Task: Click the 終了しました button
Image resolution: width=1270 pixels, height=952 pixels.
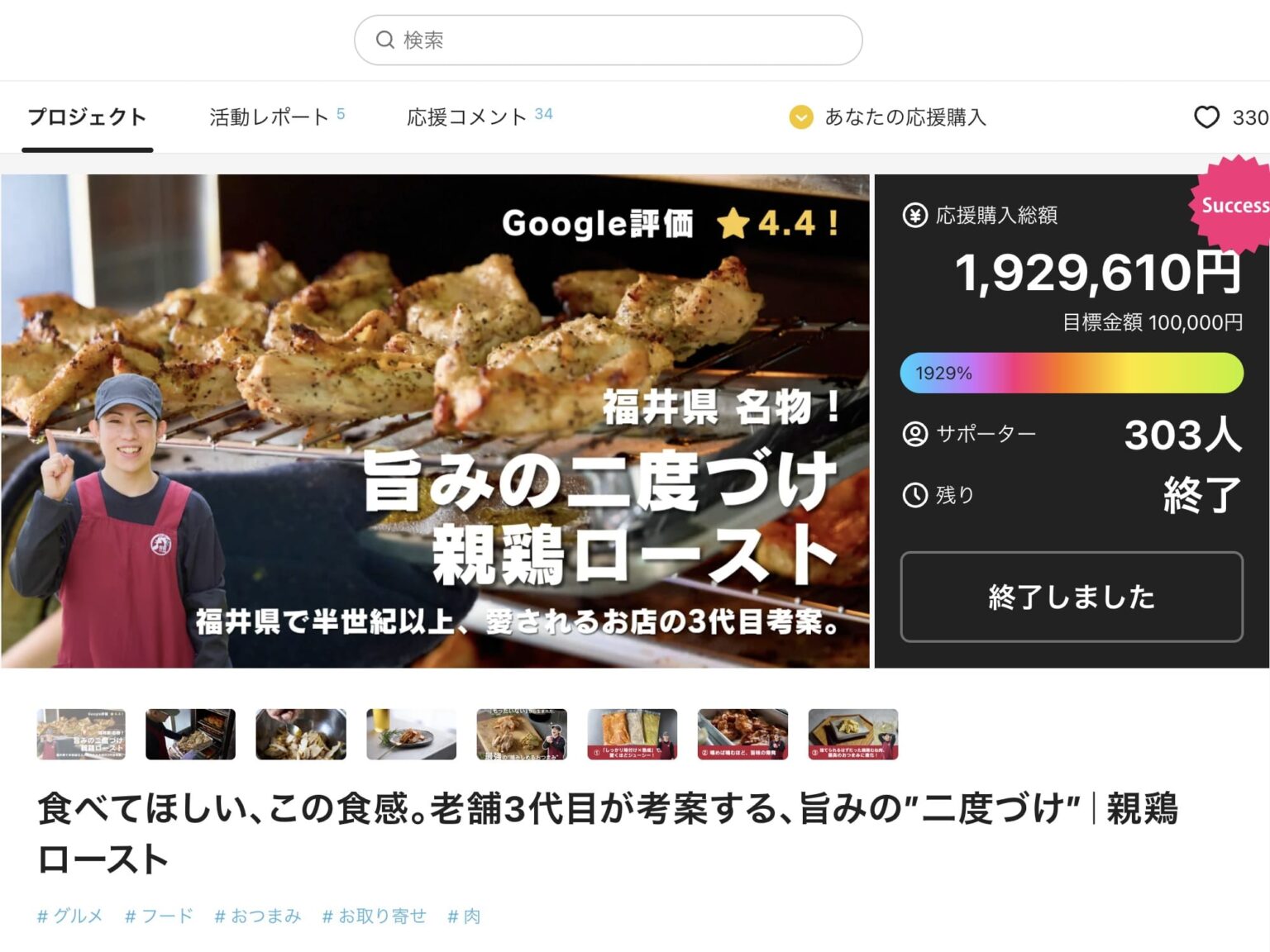Action: (x=1072, y=597)
